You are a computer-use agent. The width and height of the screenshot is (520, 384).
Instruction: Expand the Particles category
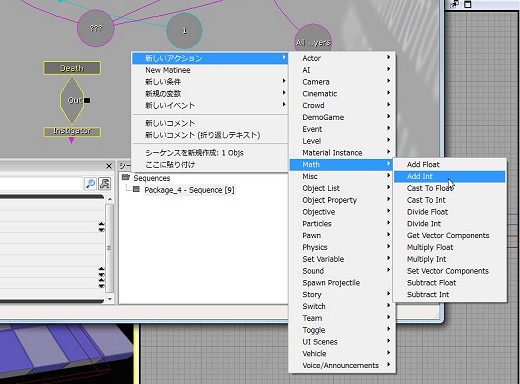[x=342, y=224]
